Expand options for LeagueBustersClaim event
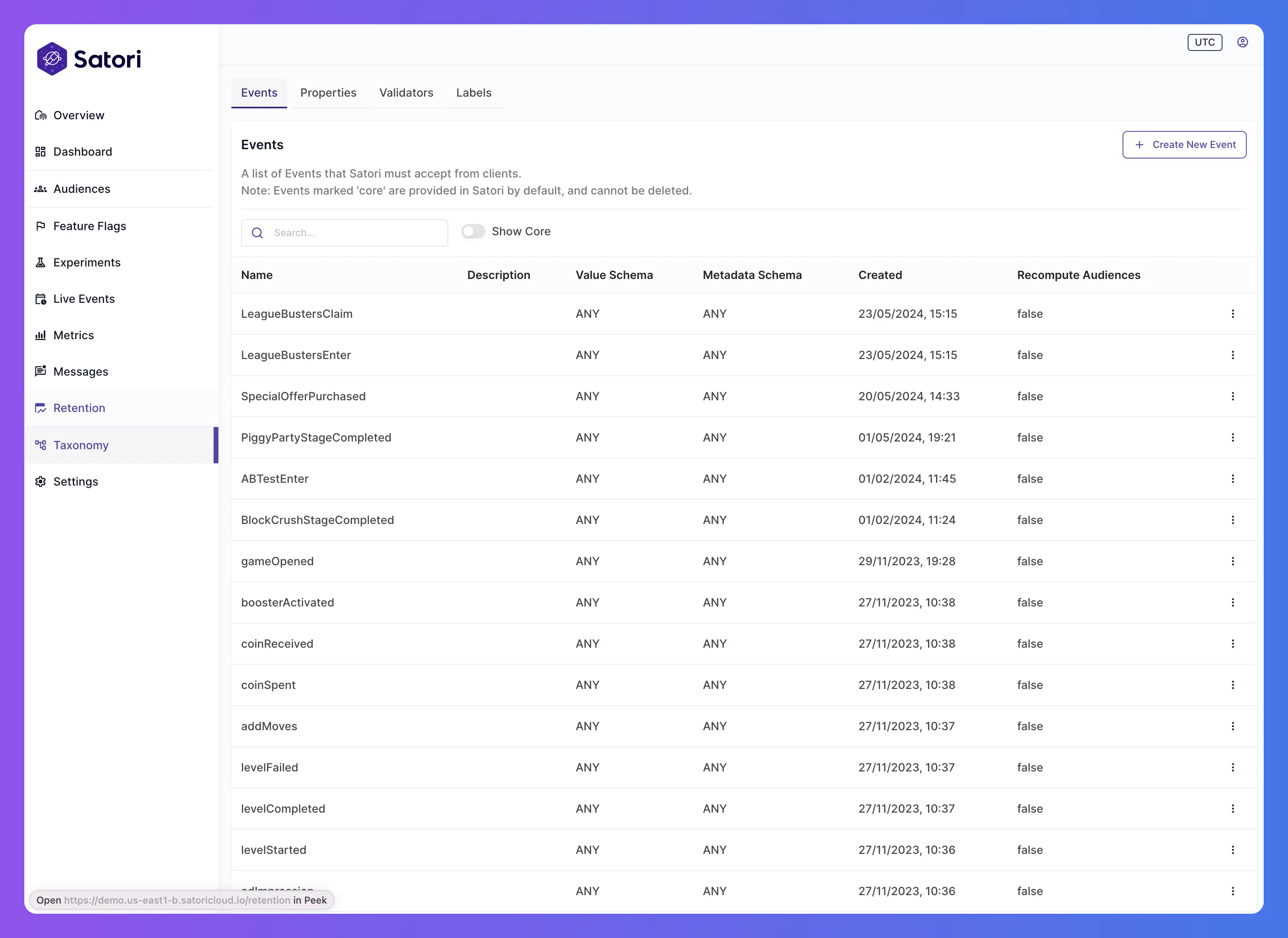This screenshot has height=938, width=1288. point(1233,313)
